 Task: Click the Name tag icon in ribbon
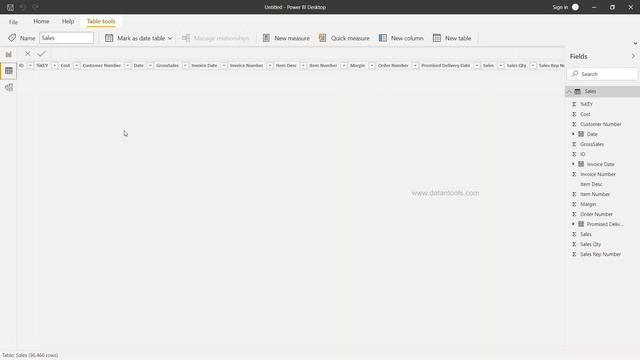coord(12,38)
